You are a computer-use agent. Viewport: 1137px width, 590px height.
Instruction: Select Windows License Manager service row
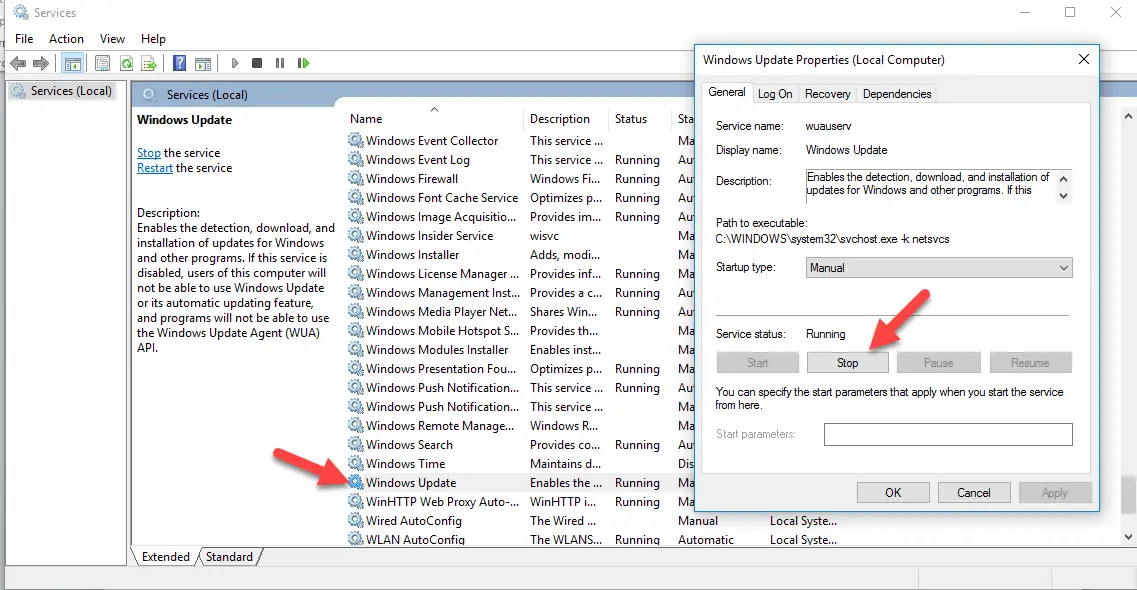pos(521,274)
